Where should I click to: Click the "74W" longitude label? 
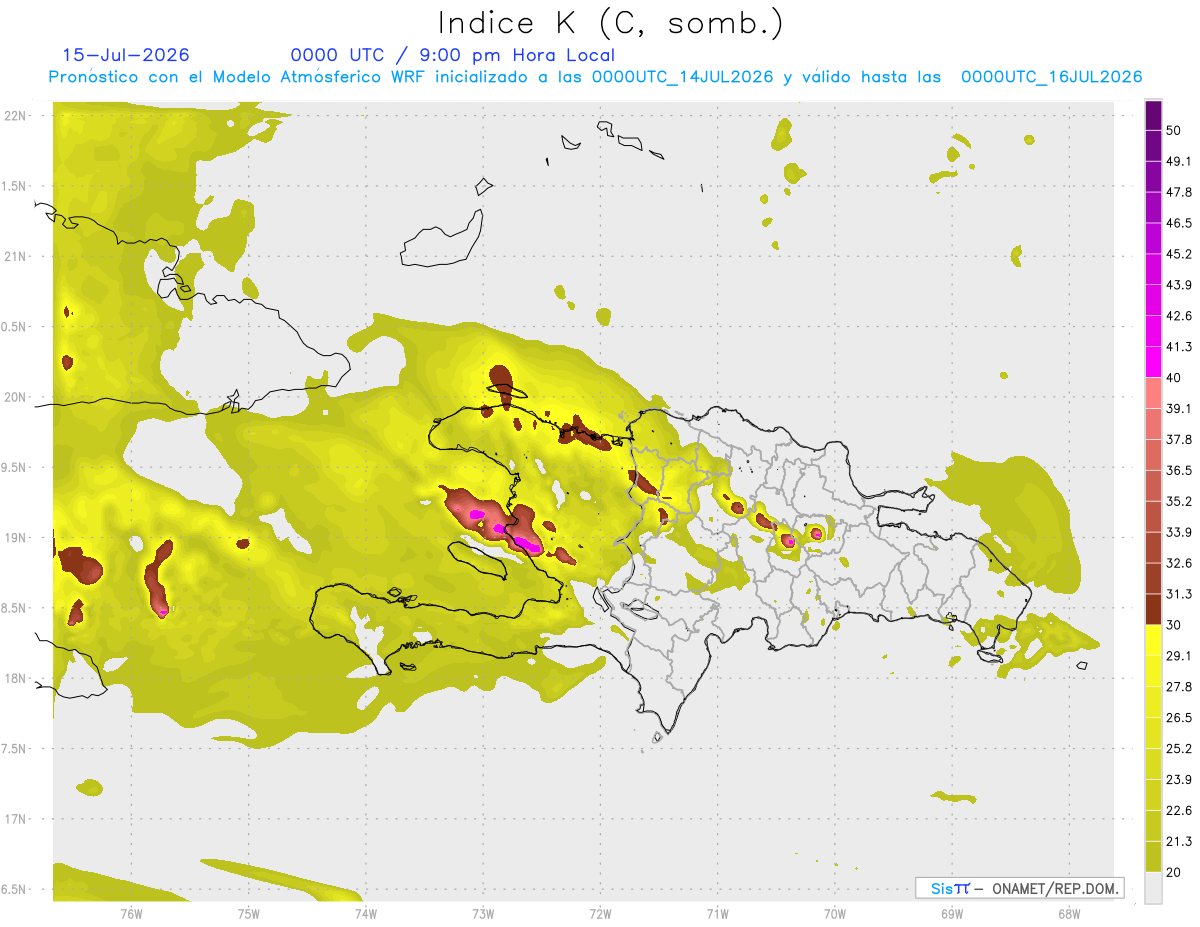[x=365, y=914]
